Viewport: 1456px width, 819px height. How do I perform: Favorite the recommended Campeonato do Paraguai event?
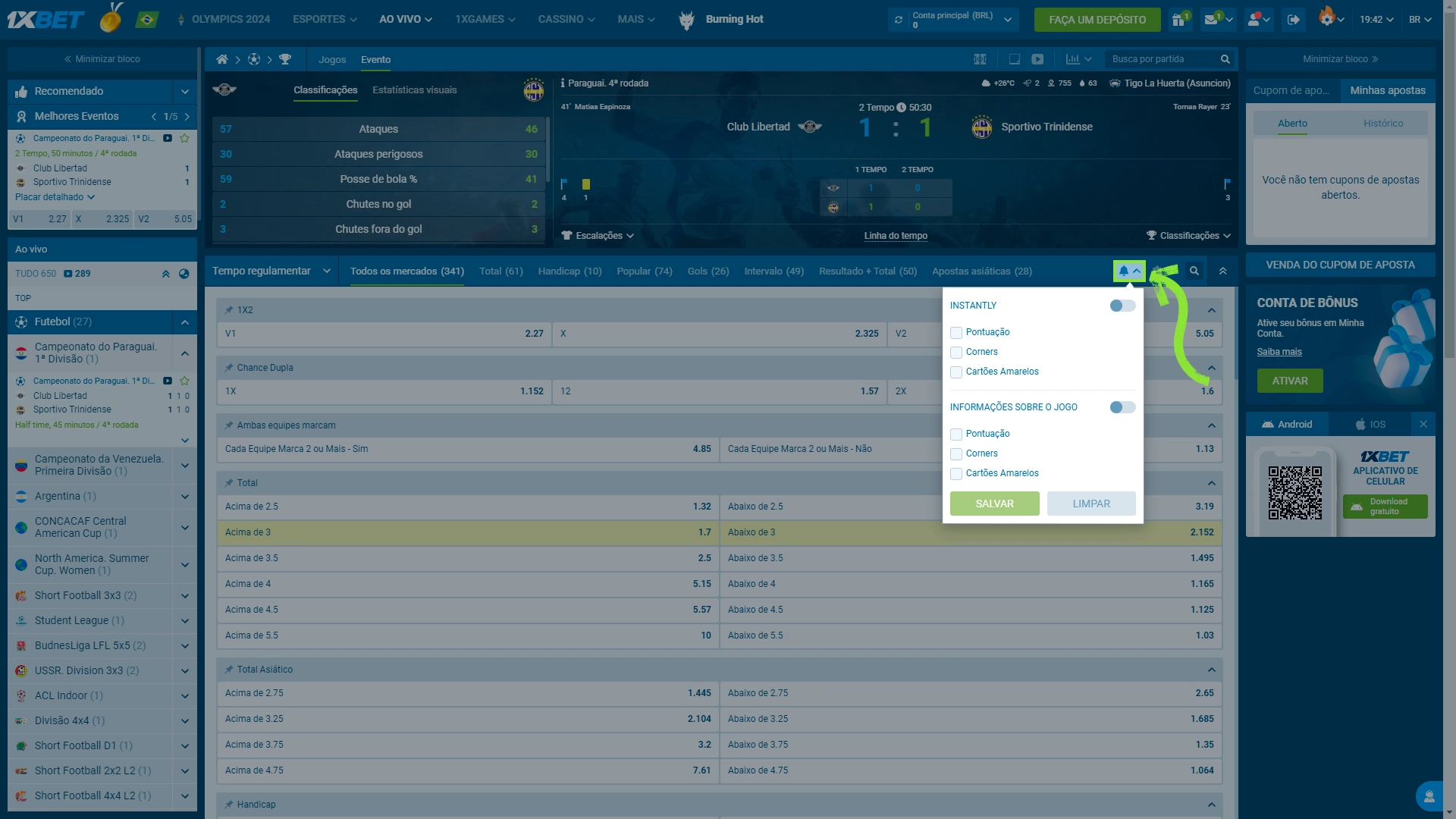pyautogui.click(x=184, y=138)
